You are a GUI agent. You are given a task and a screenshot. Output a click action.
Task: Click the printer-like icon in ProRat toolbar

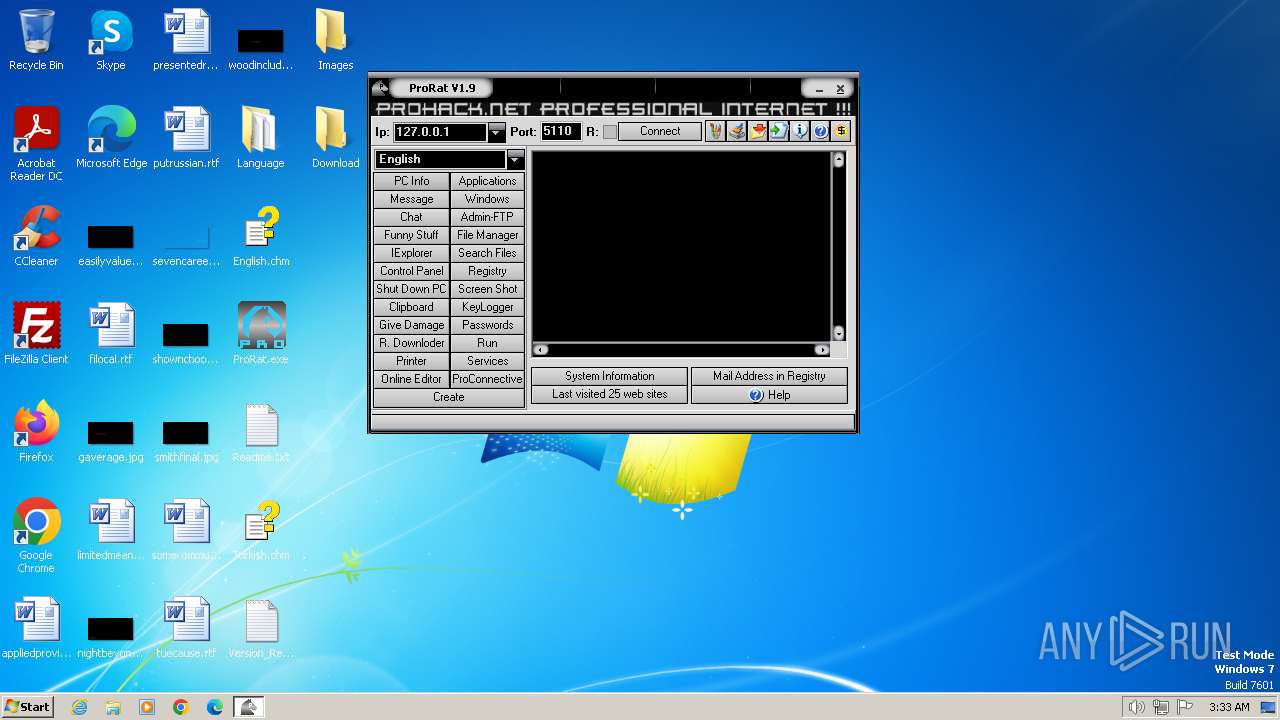[x=736, y=131]
